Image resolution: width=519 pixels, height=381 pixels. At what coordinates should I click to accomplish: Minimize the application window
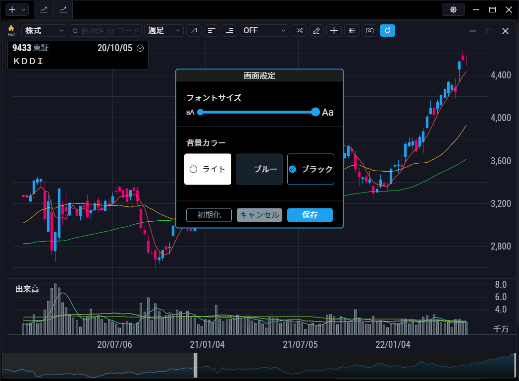(x=476, y=10)
